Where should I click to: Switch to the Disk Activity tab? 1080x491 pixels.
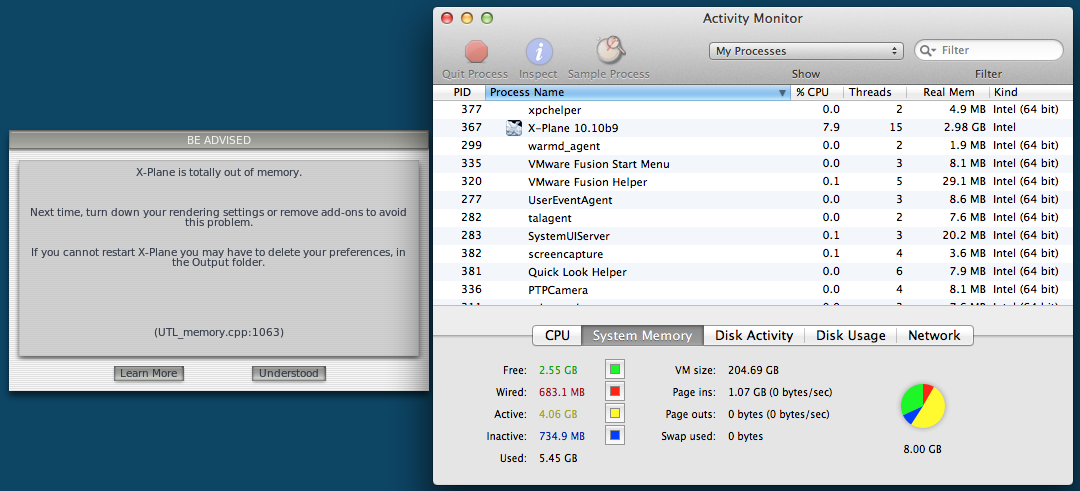[x=754, y=335]
